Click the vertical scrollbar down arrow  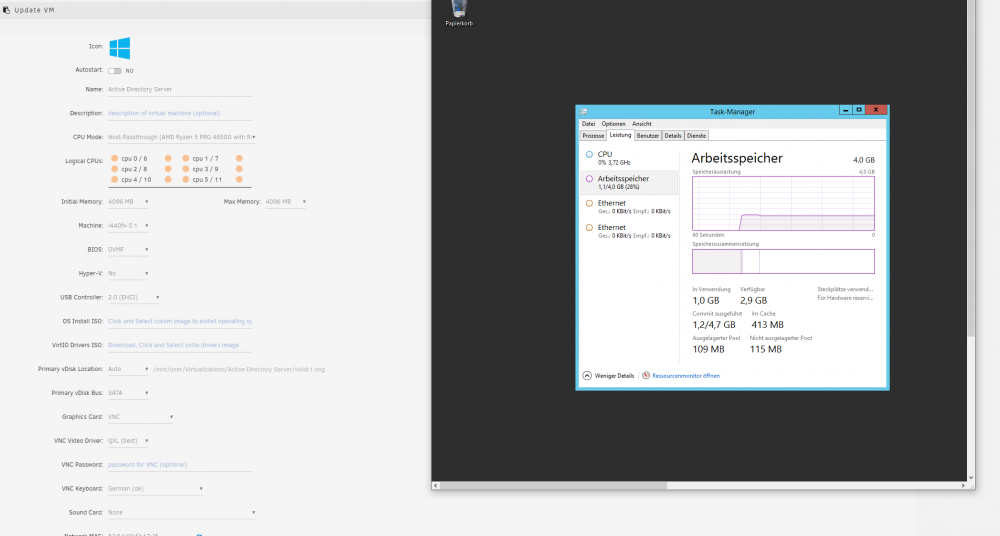point(971,477)
